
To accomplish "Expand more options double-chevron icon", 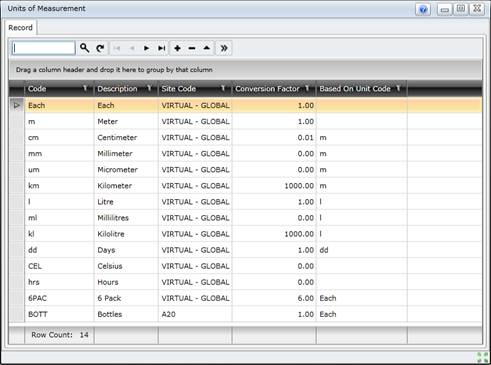I will [224, 48].
